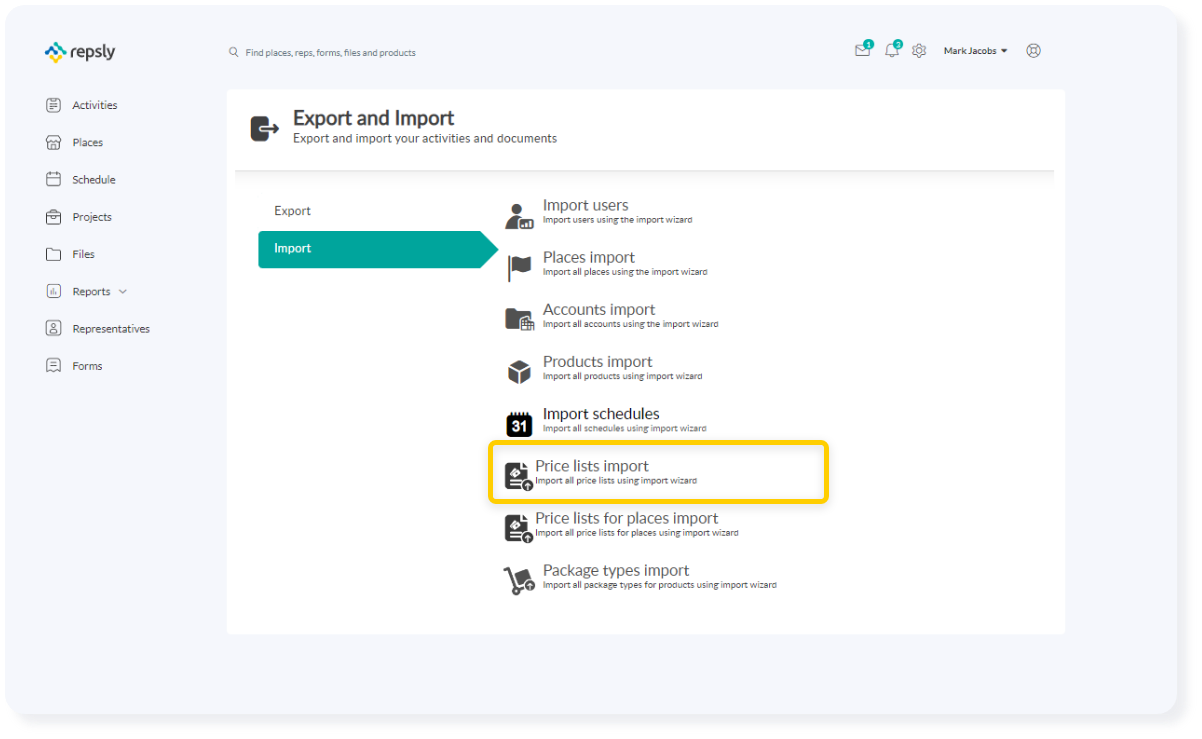
Task: Open the Mark Jacobs user dropdown
Action: (x=975, y=51)
